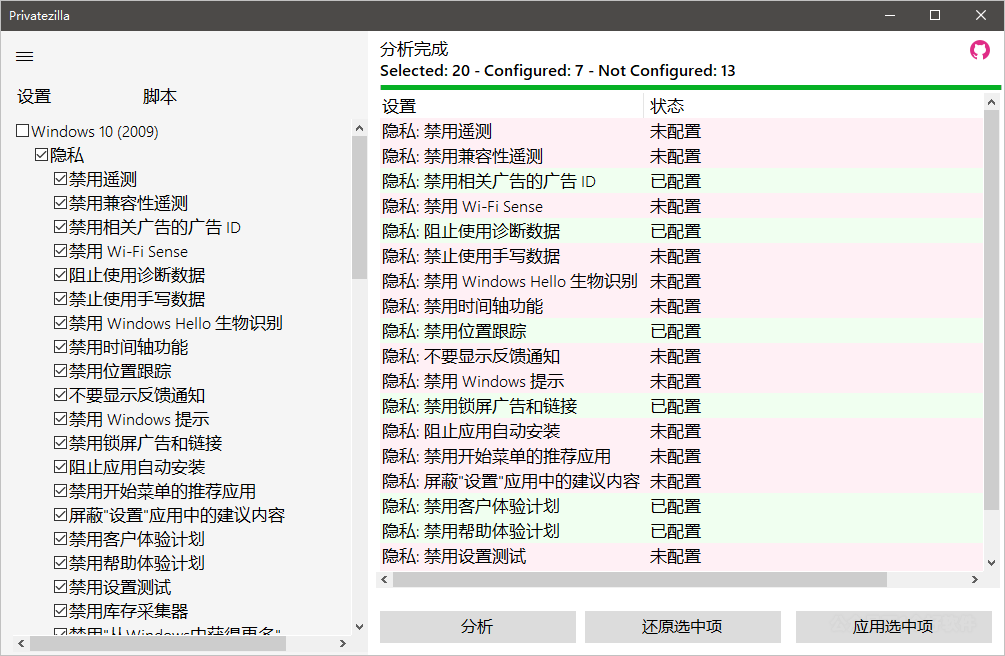The width and height of the screenshot is (1005, 656).
Task: Click the results list scroll-left arrow
Action: [x=384, y=579]
